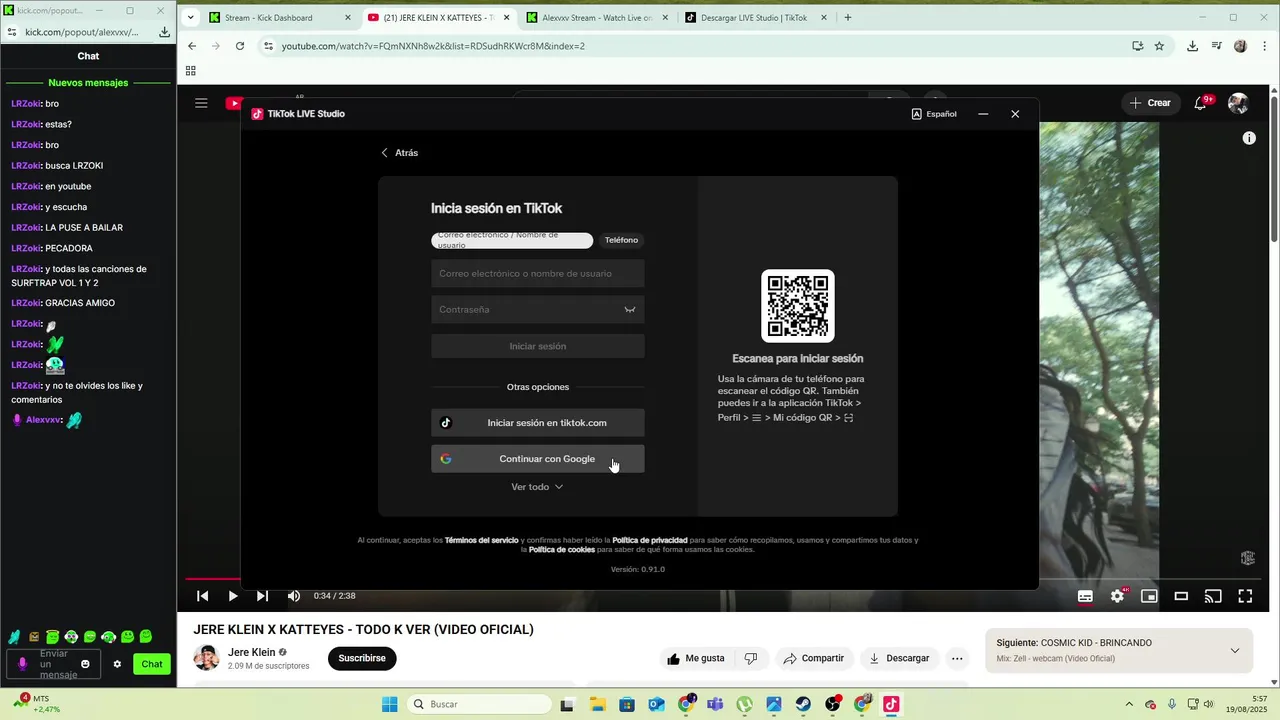1280x720 pixels.
Task: Select the Teléfono login tab
Action: (x=621, y=240)
